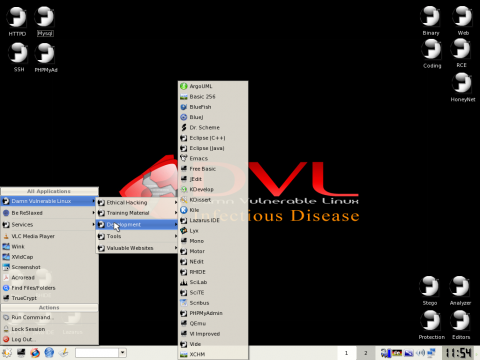Launch Motor IDE entry

tap(213, 251)
